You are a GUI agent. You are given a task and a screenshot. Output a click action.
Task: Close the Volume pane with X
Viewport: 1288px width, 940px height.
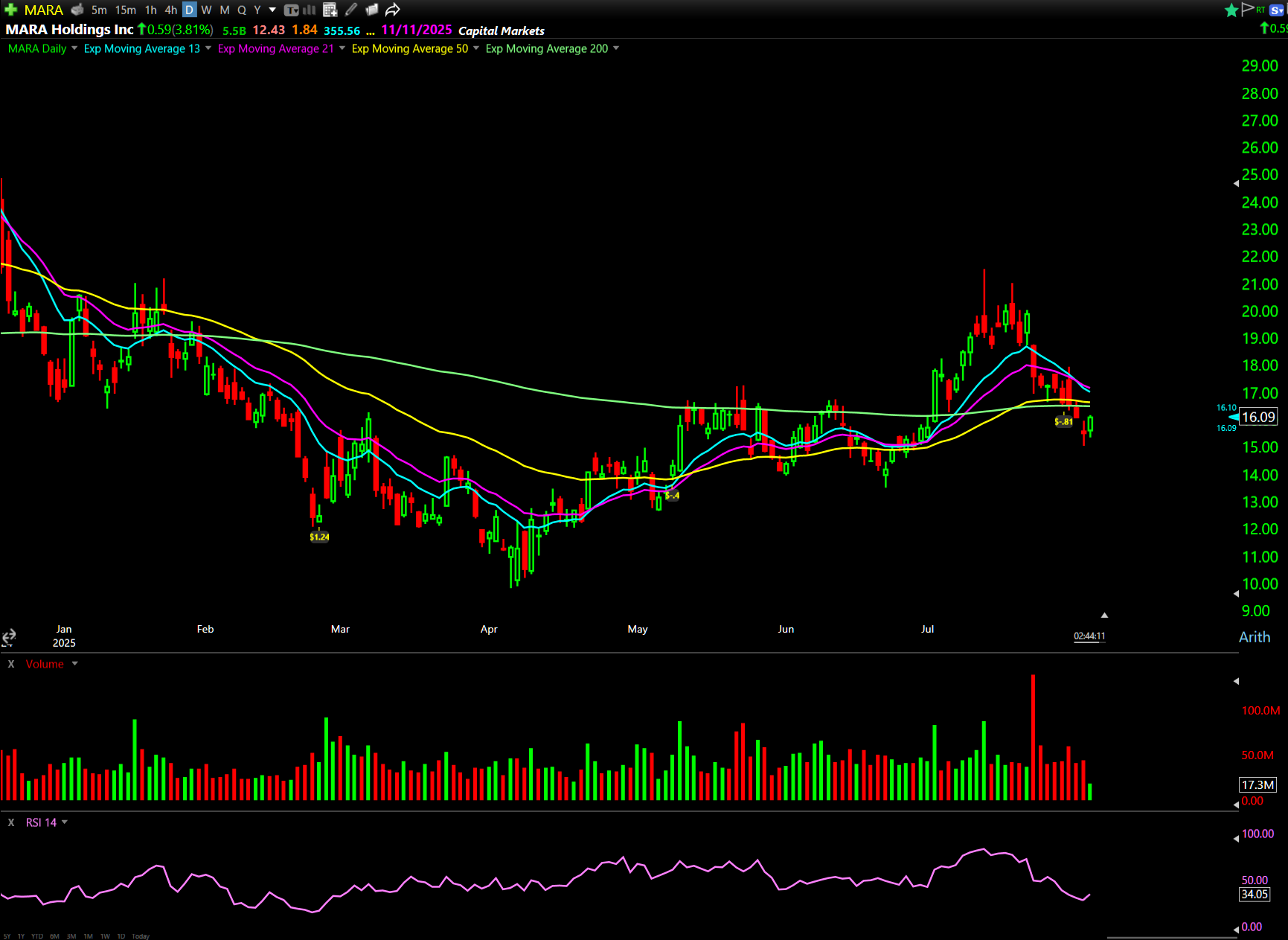[x=11, y=664]
